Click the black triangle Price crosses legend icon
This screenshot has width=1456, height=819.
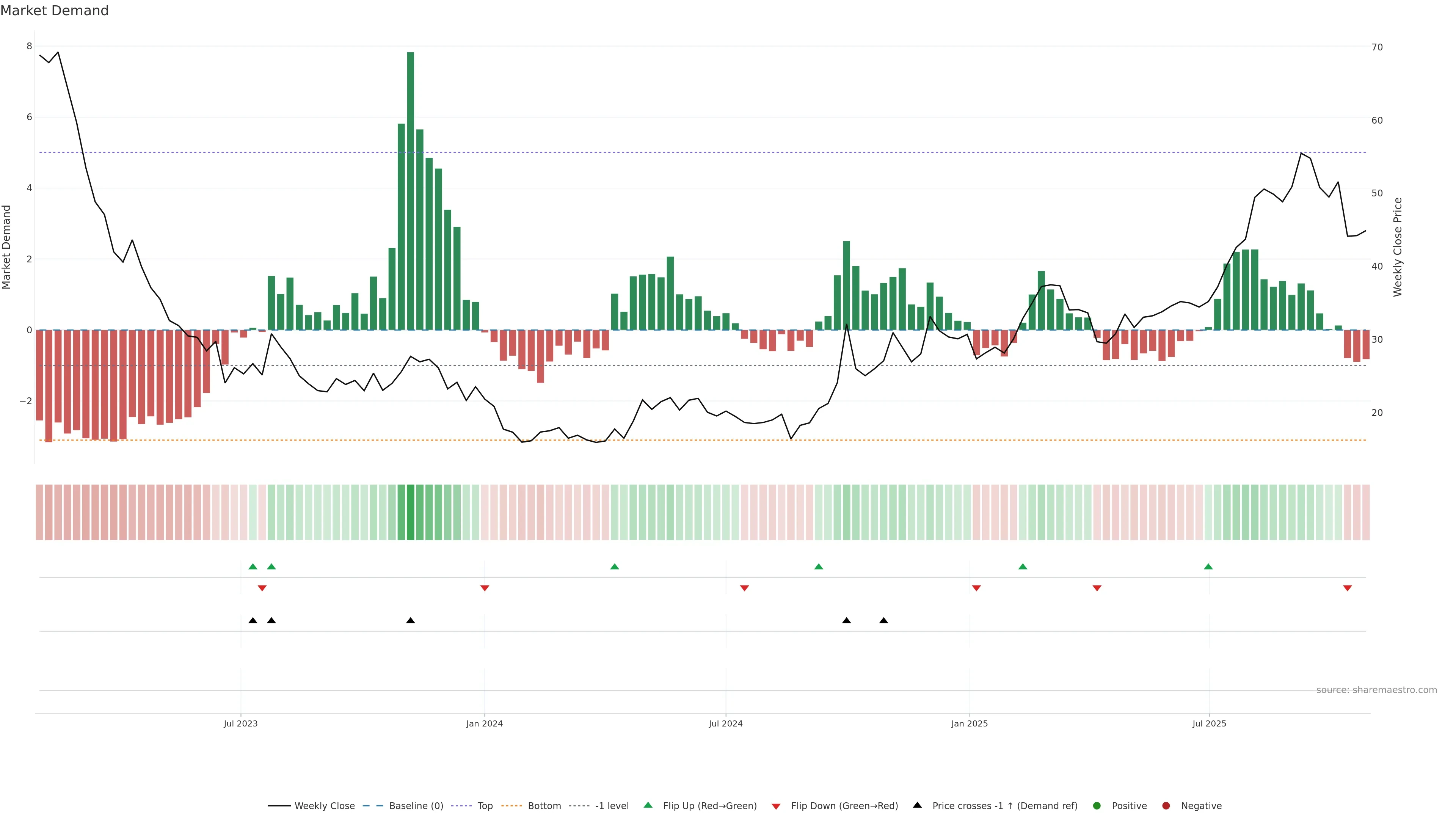917,805
